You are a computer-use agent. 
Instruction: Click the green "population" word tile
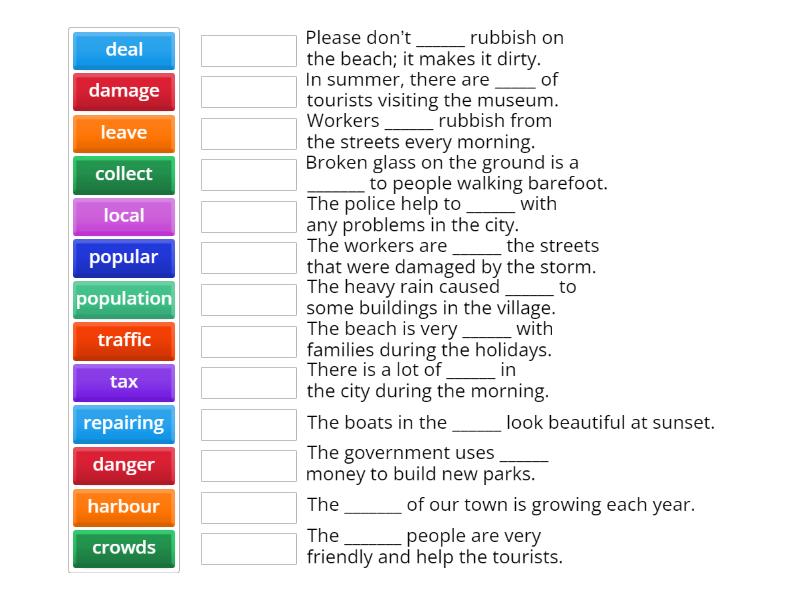124,299
